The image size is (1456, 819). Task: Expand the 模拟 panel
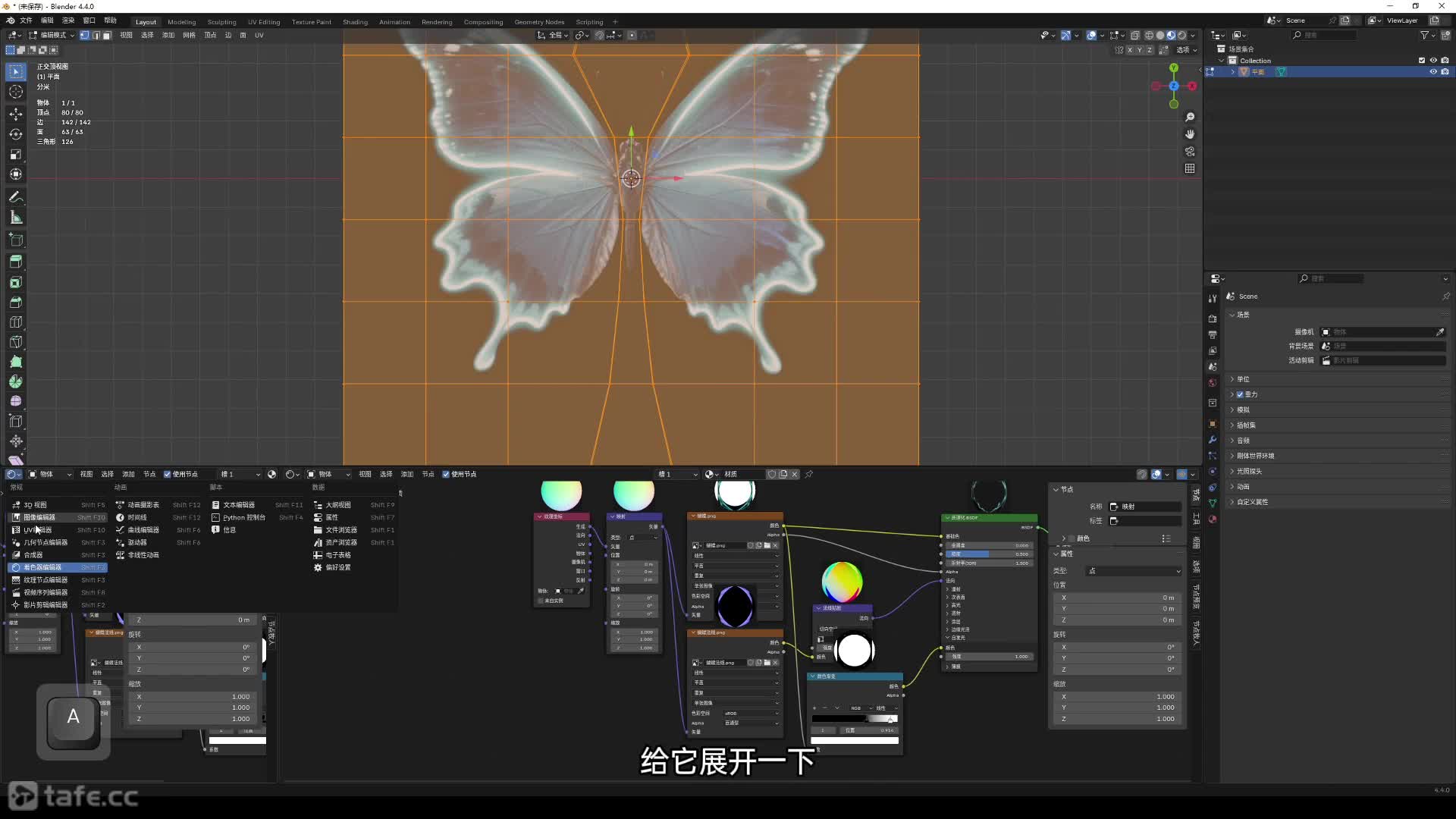point(1339,410)
